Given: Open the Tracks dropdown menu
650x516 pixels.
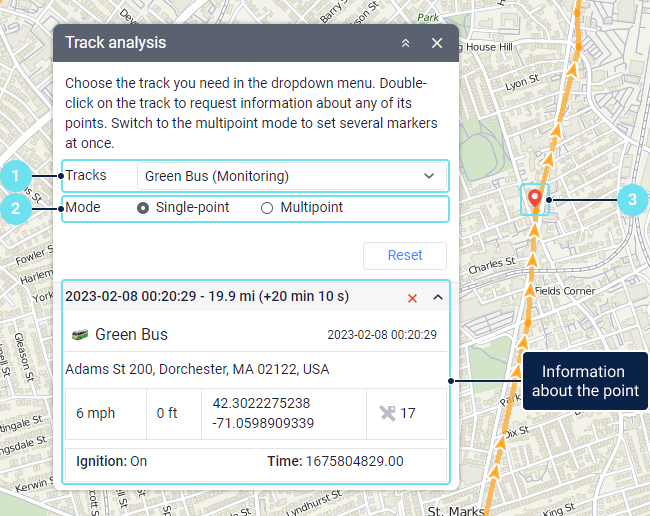Looking at the screenshot, I should [x=291, y=176].
